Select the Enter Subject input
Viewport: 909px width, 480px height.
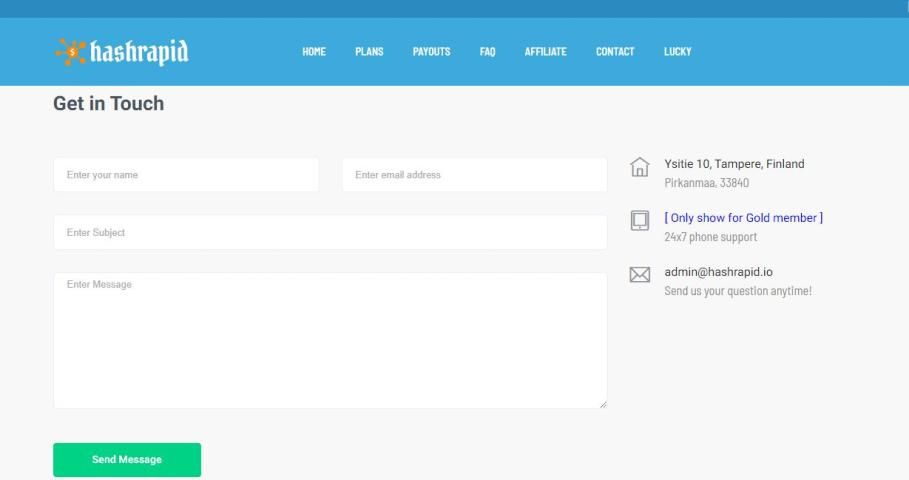click(x=330, y=233)
